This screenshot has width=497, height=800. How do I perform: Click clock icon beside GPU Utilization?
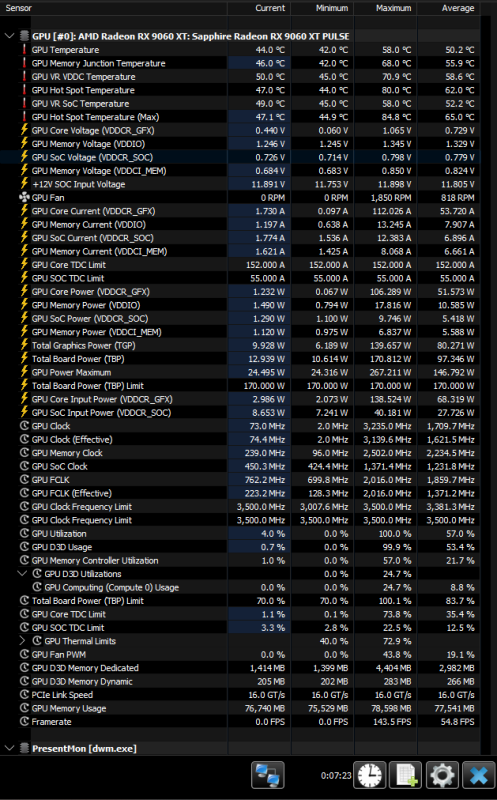click(24, 534)
